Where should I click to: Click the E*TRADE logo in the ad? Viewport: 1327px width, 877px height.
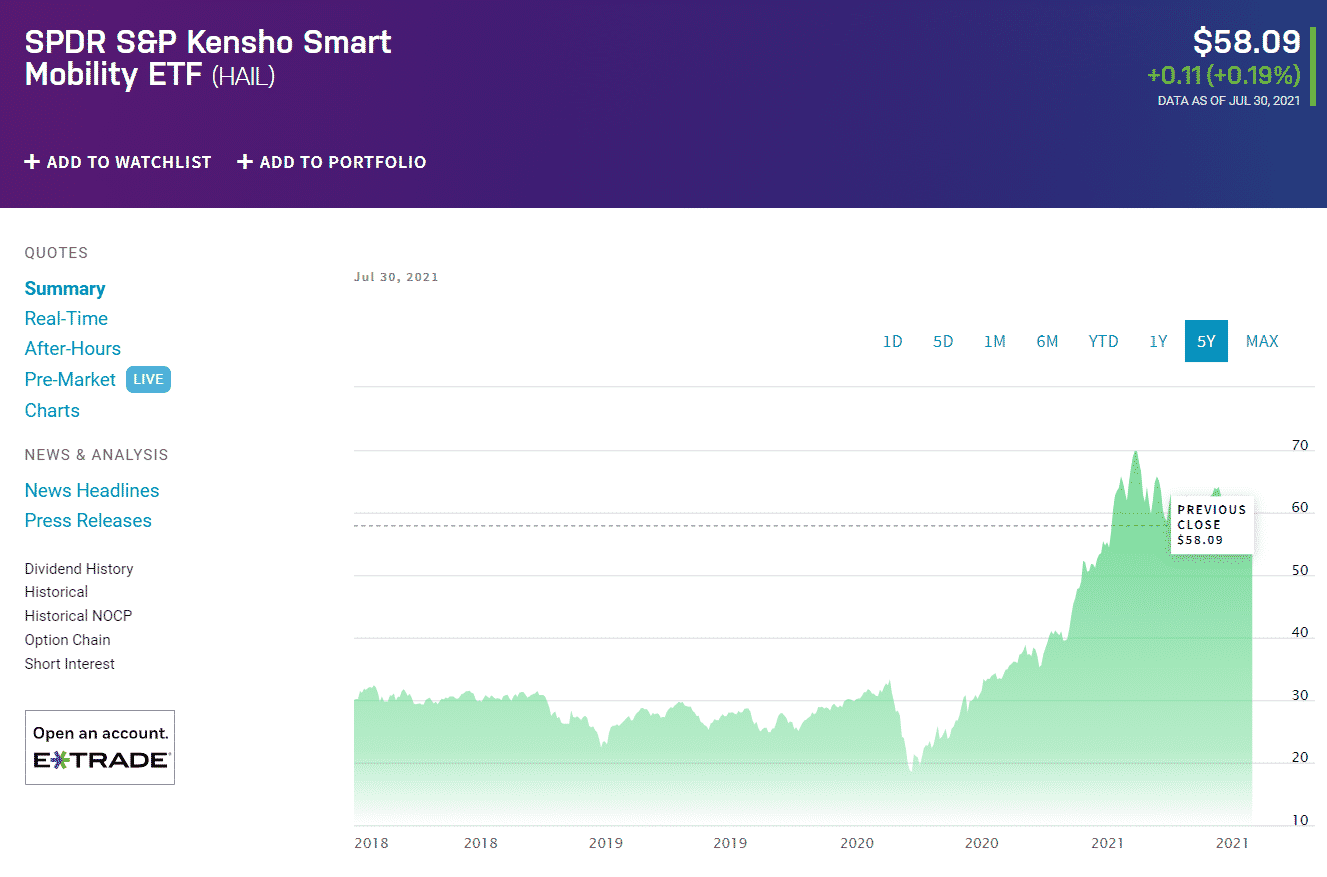coord(100,760)
